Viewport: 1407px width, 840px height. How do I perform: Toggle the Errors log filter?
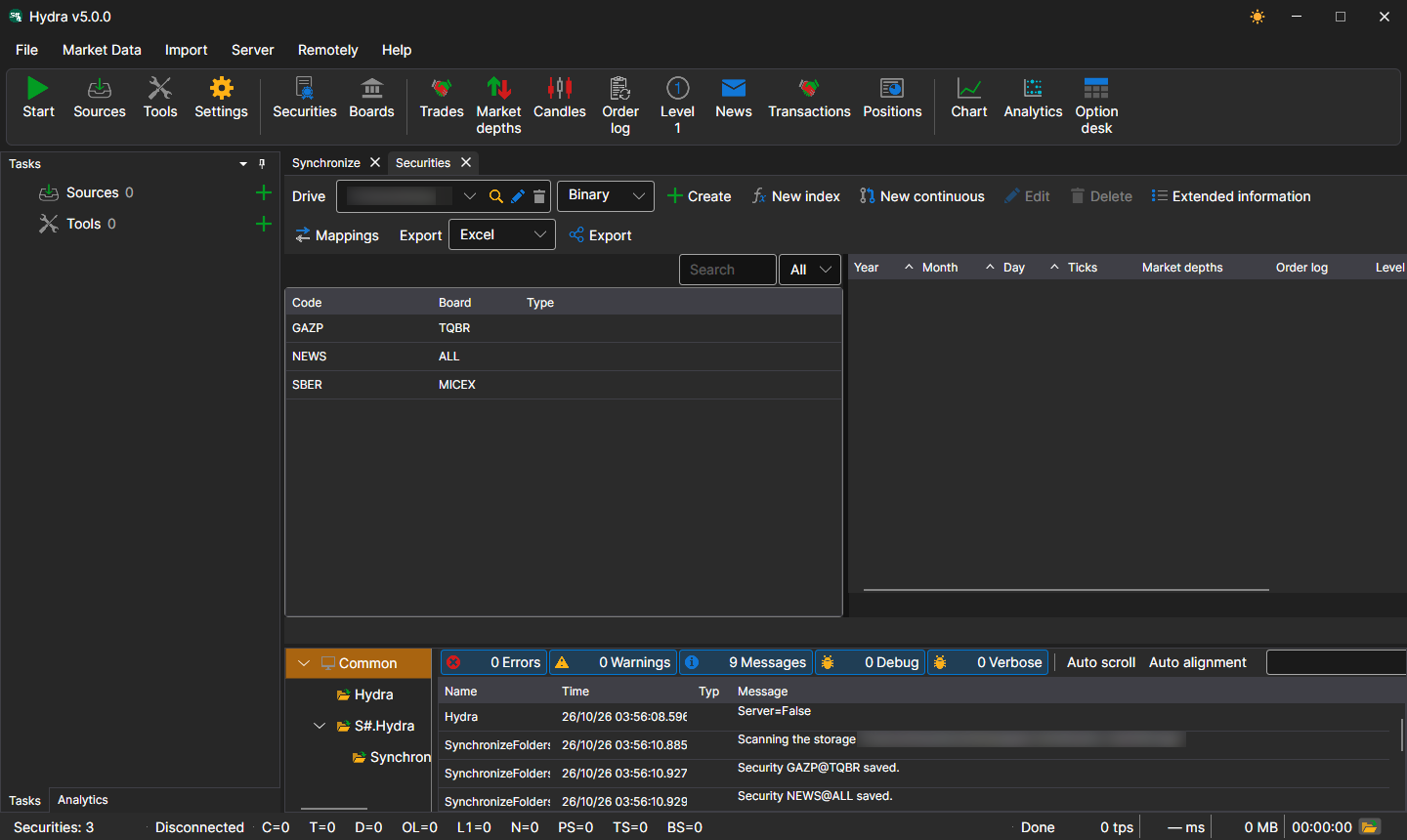pos(494,662)
